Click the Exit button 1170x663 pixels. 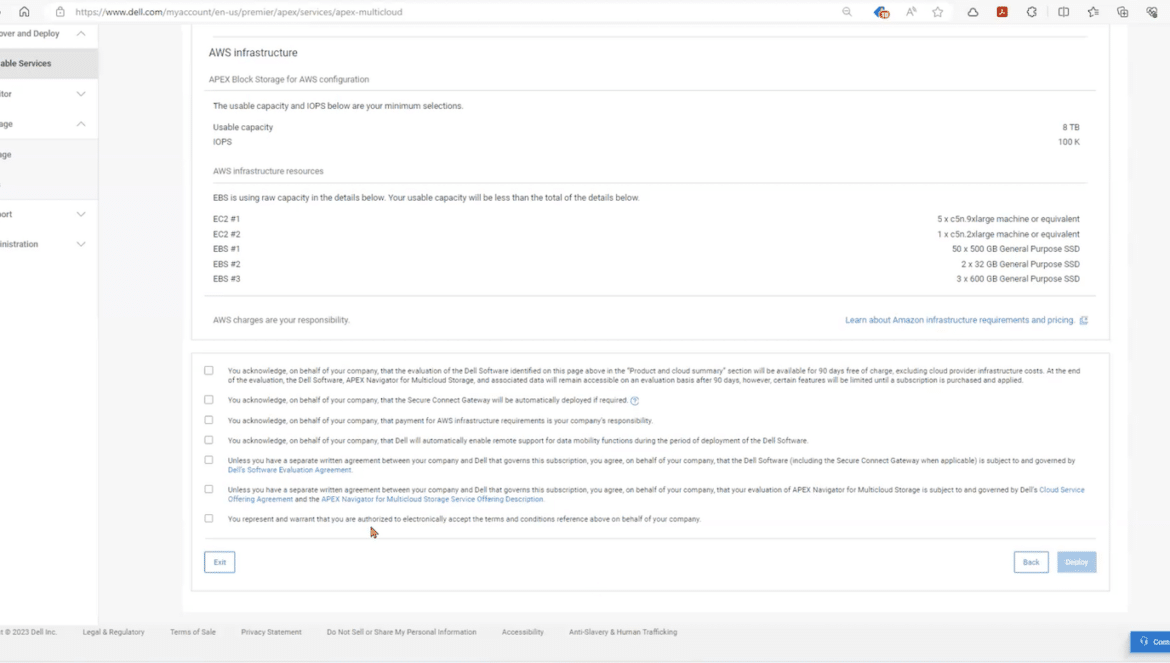pyautogui.click(x=219, y=562)
